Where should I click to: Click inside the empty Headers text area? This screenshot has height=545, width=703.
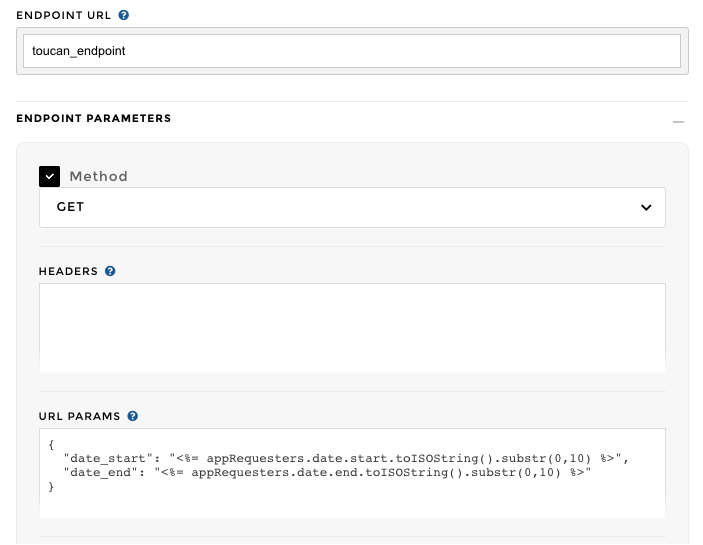pos(352,327)
